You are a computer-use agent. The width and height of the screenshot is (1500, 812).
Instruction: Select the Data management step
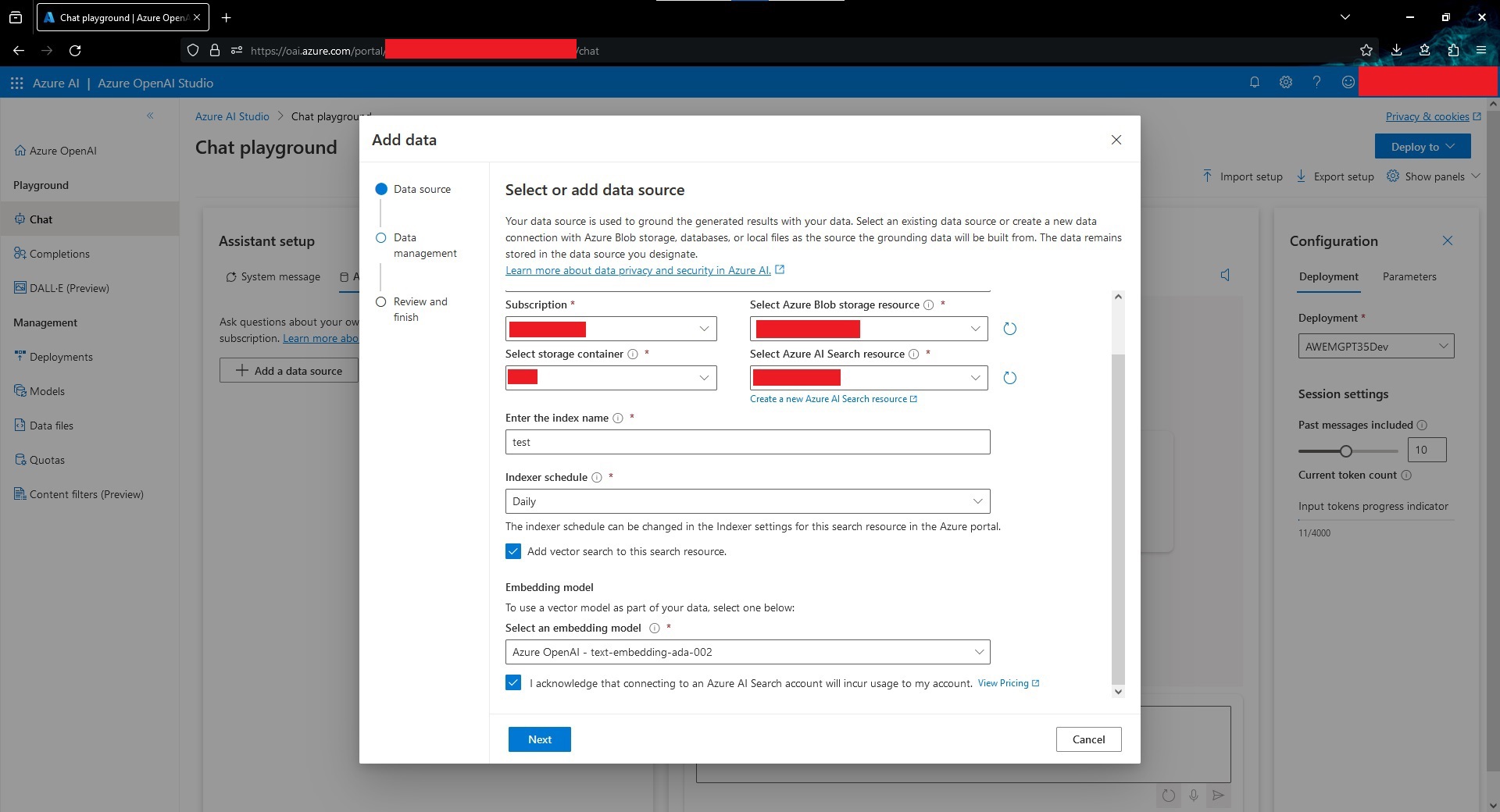(416, 245)
